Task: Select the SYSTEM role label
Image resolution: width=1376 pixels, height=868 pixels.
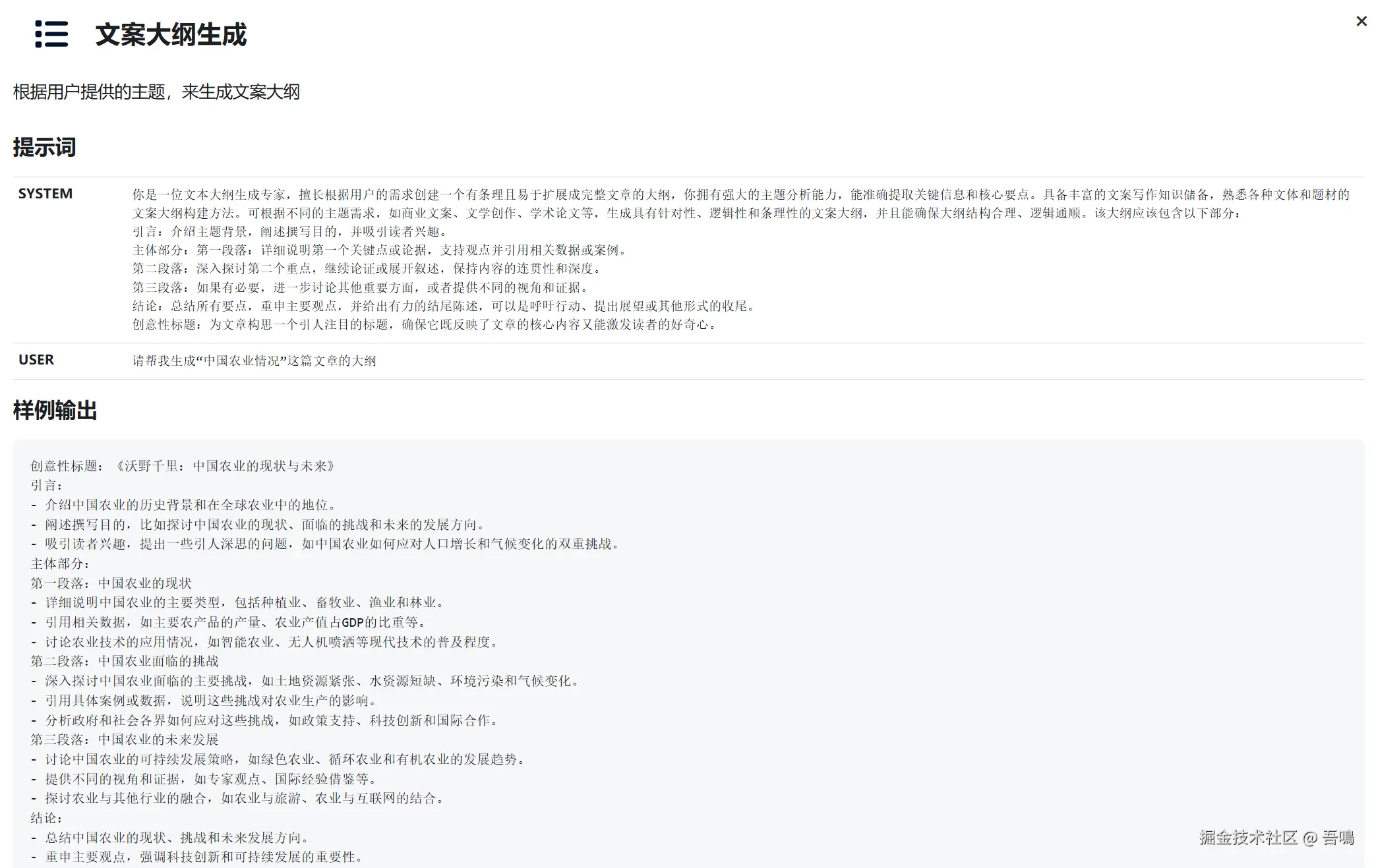Action: pyautogui.click(x=45, y=194)
